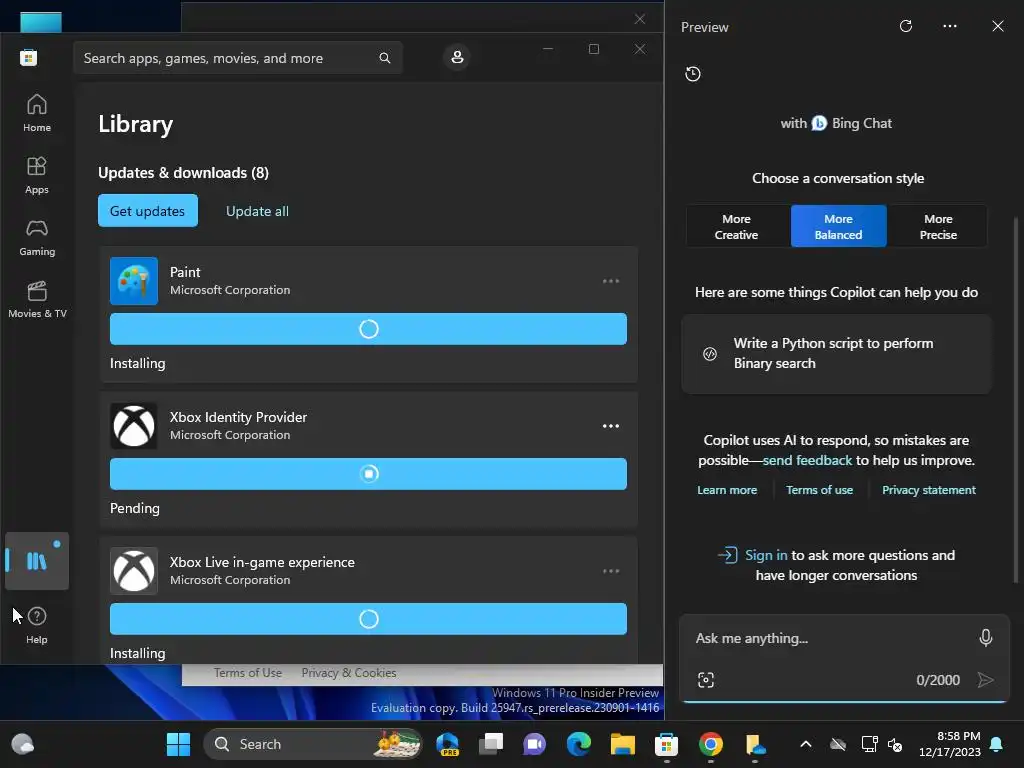
Task: Select More Precise conversation style
Action: pos(938,227)
